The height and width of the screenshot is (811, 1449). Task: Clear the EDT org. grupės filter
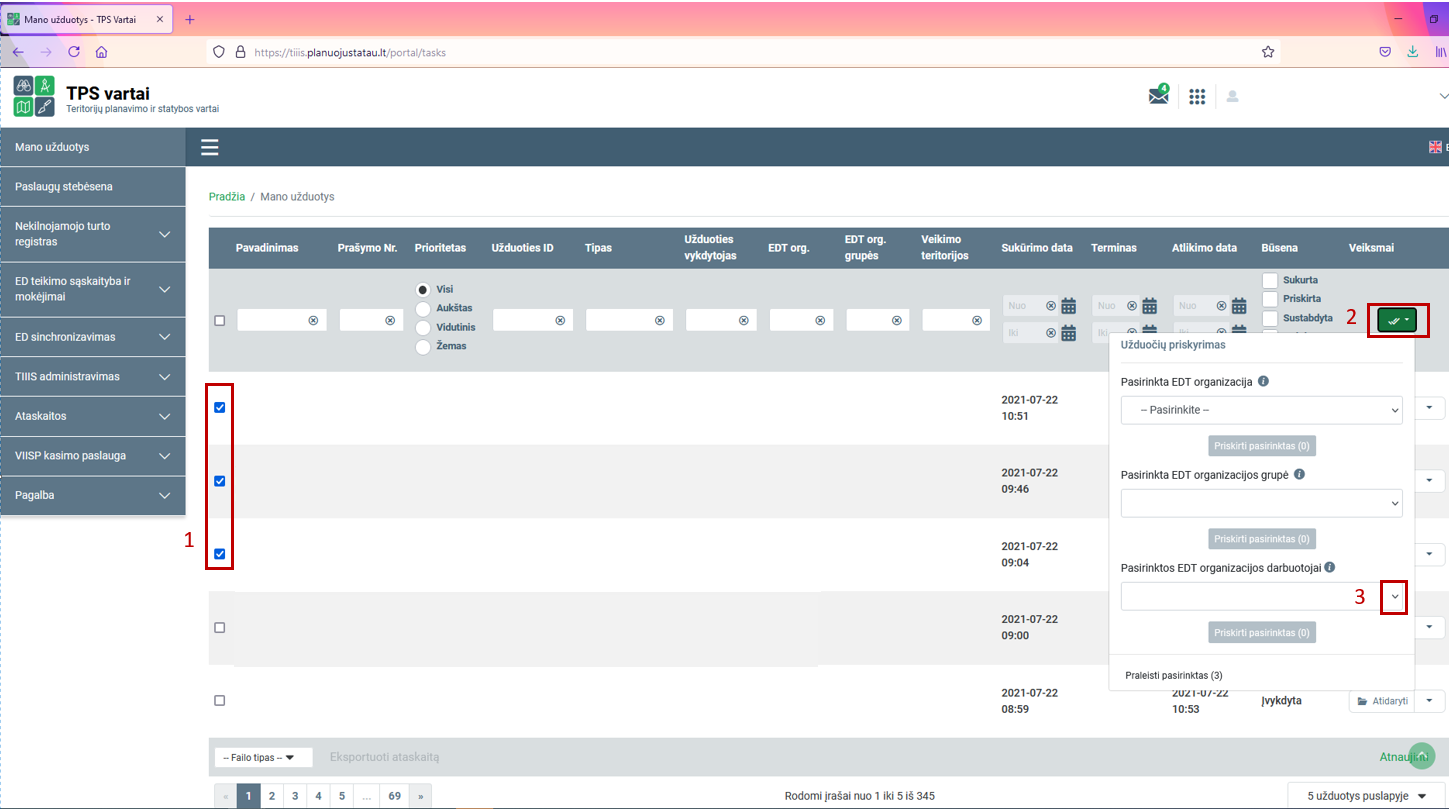pos(896,320)
